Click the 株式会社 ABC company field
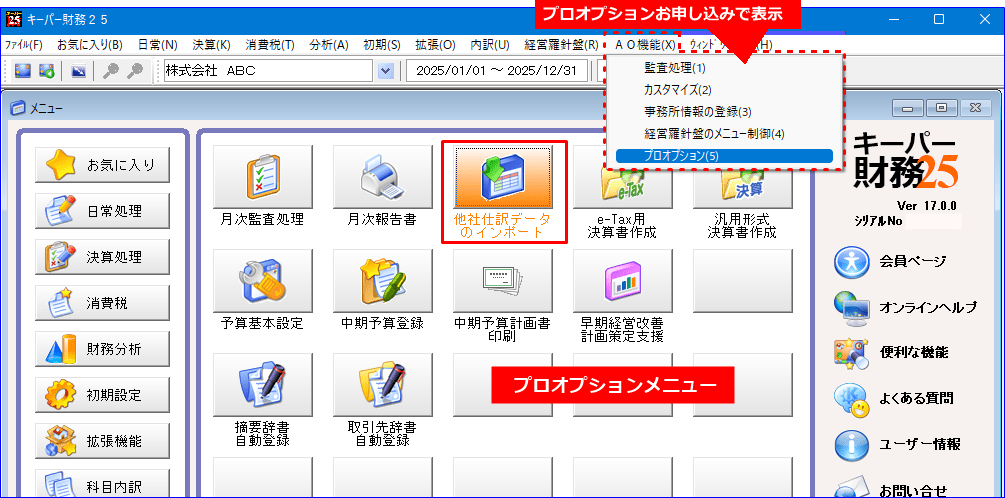Screen dimensions: 1005x498 coord(270,71)
